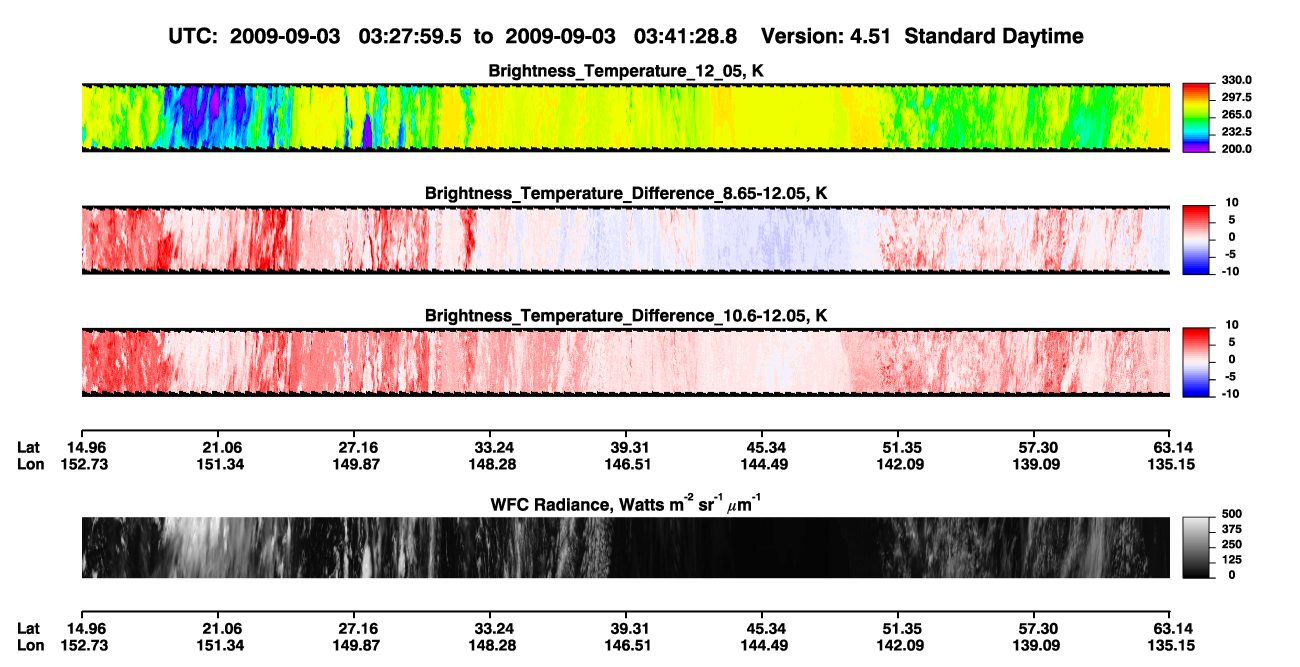The height and width of the screenshot is (667, 1300).
Task: Select the "Brightness_Temperature_12_05, K" panel title
Action: click(x=626, y=71)
